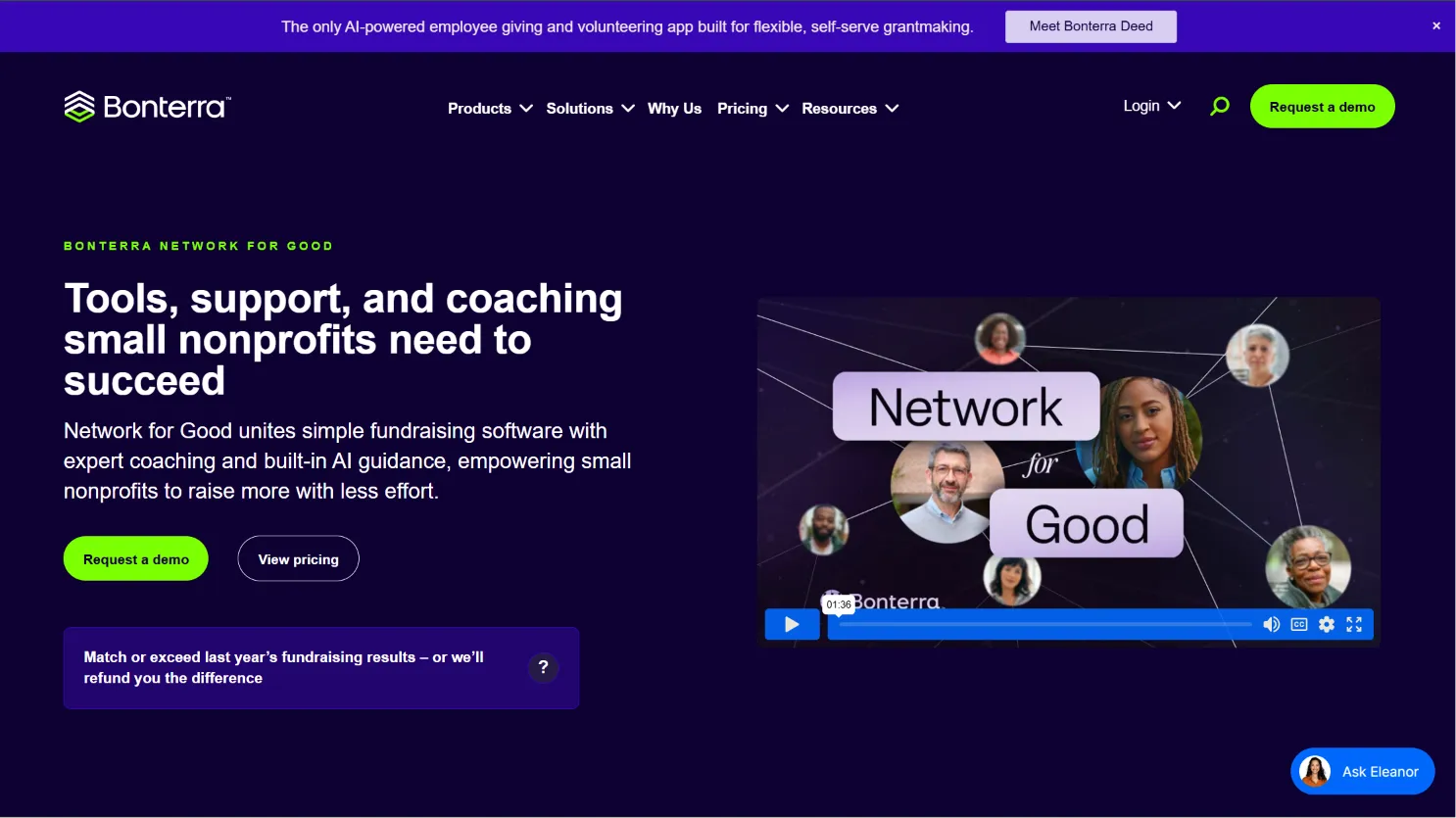Mute the video with the volume icon
Screen dimensions: 1456x818
pyautogui.click(x=1272, y=624)
